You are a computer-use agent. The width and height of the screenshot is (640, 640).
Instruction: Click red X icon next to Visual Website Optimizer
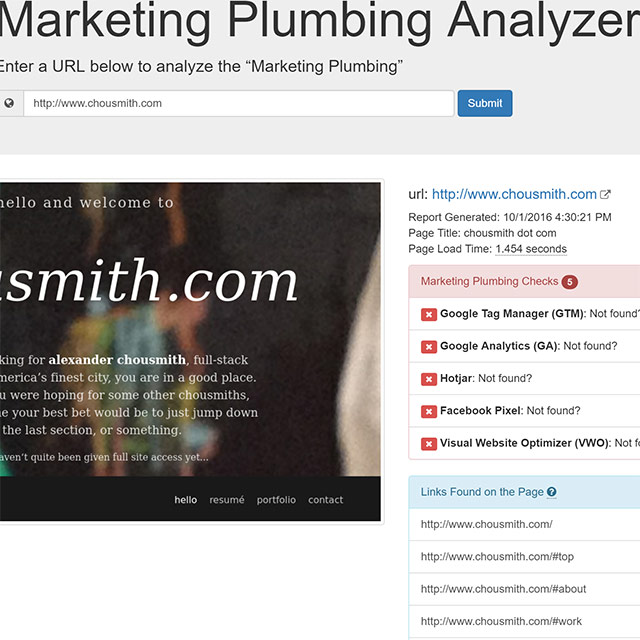[x=429, y=444]
